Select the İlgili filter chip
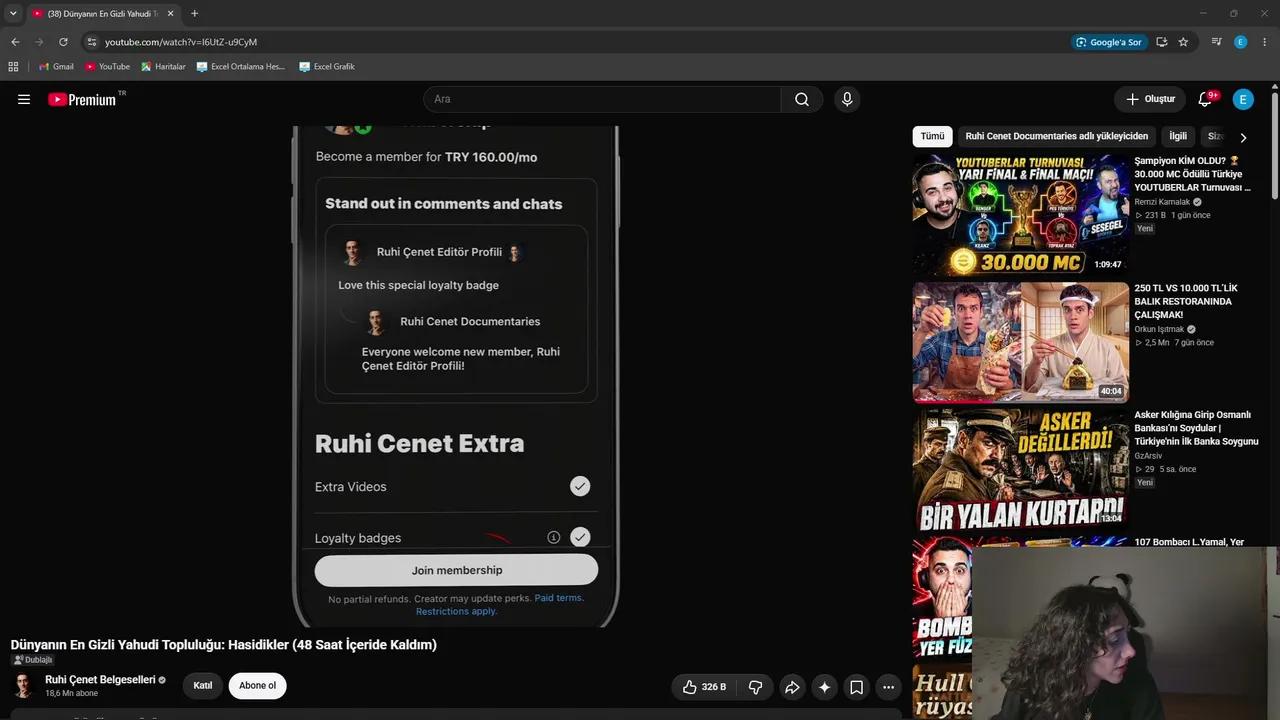This screenshot has width=1280, height=720. pos(1178,136)
